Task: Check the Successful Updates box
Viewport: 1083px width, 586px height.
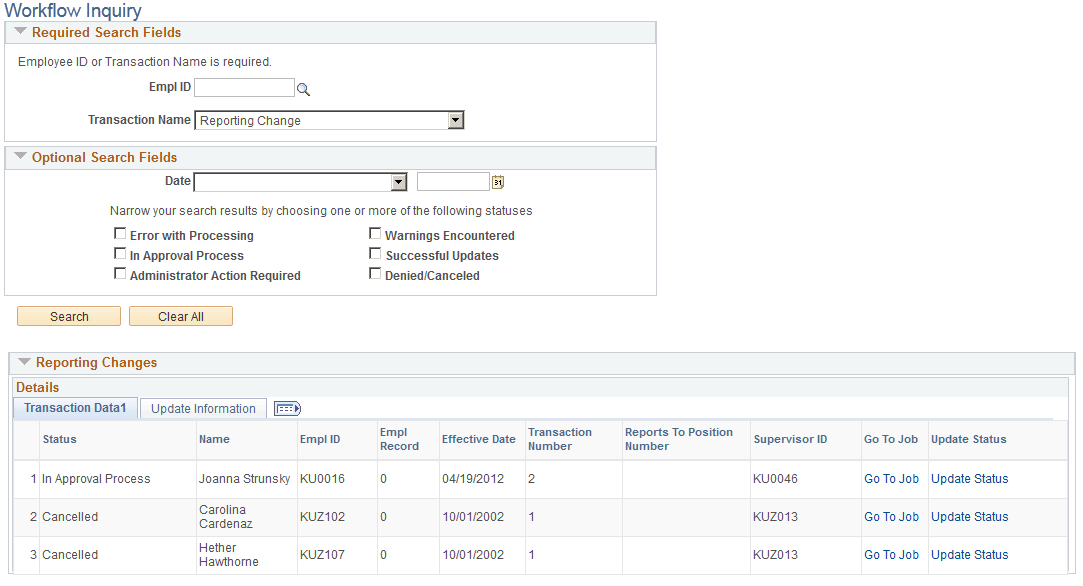Action: pyautogui.click(x=375, y=253)
